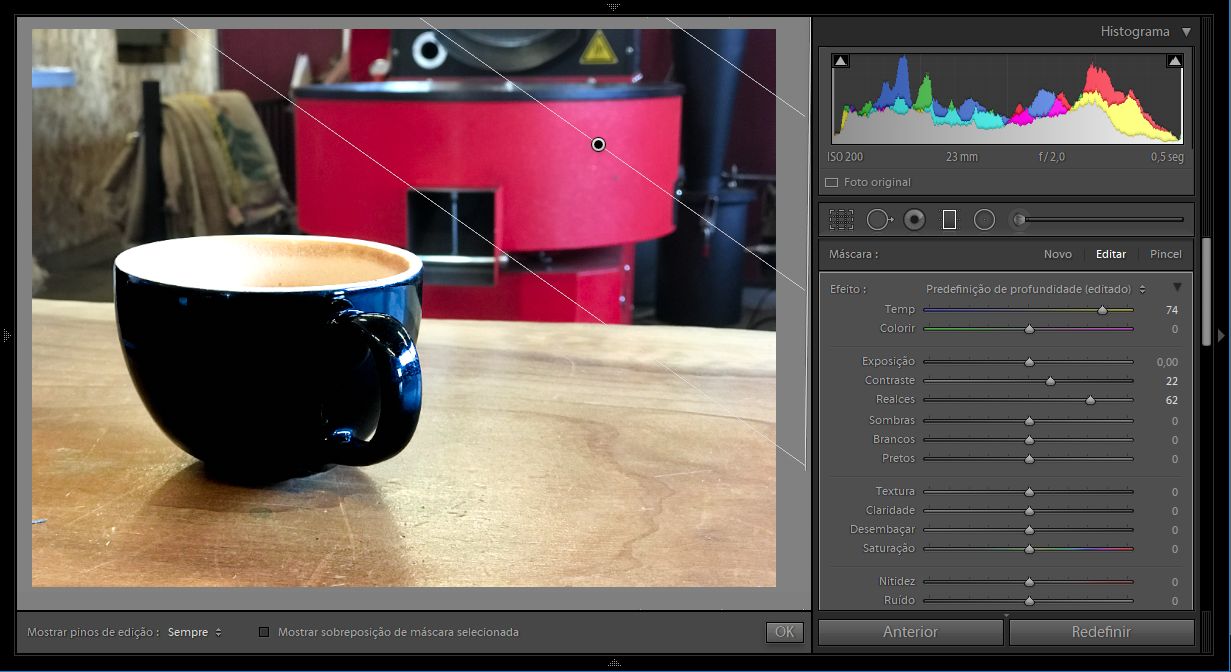This screenshot has width=1231, height=672.
Task: Click the Sombras slider handle
Action: tap(1029, 421)
